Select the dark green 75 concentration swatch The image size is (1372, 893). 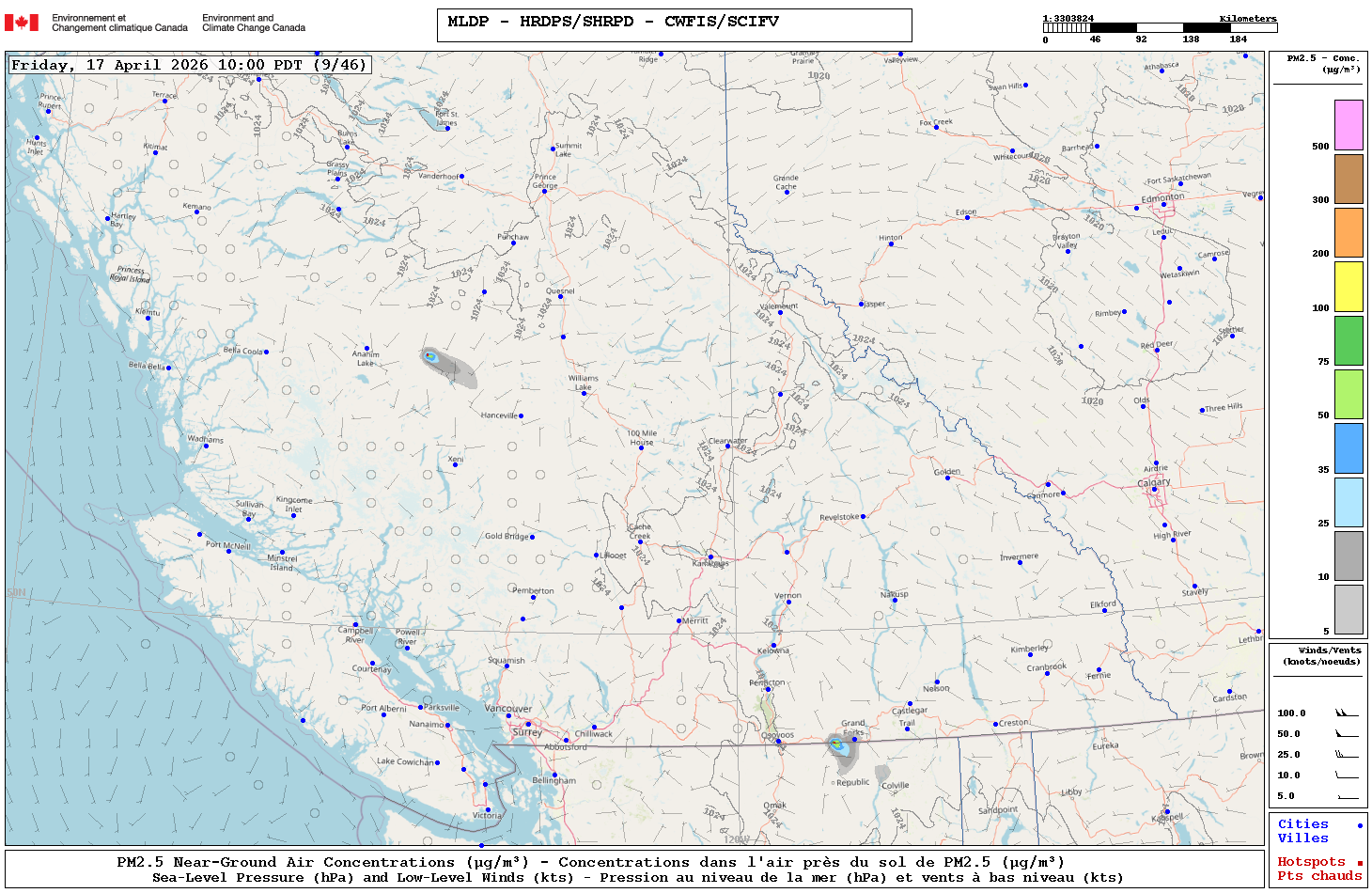coord(1349,340)
